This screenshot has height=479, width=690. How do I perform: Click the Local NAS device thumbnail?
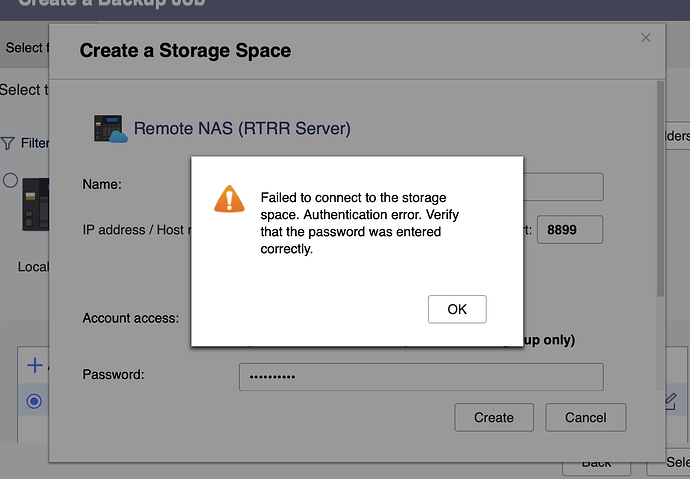point(36,205)
